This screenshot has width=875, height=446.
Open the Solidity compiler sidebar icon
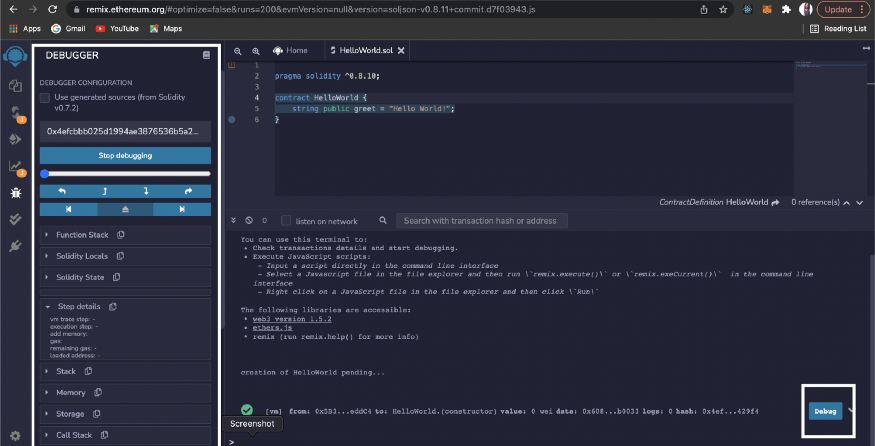click(x=16, y=114)
